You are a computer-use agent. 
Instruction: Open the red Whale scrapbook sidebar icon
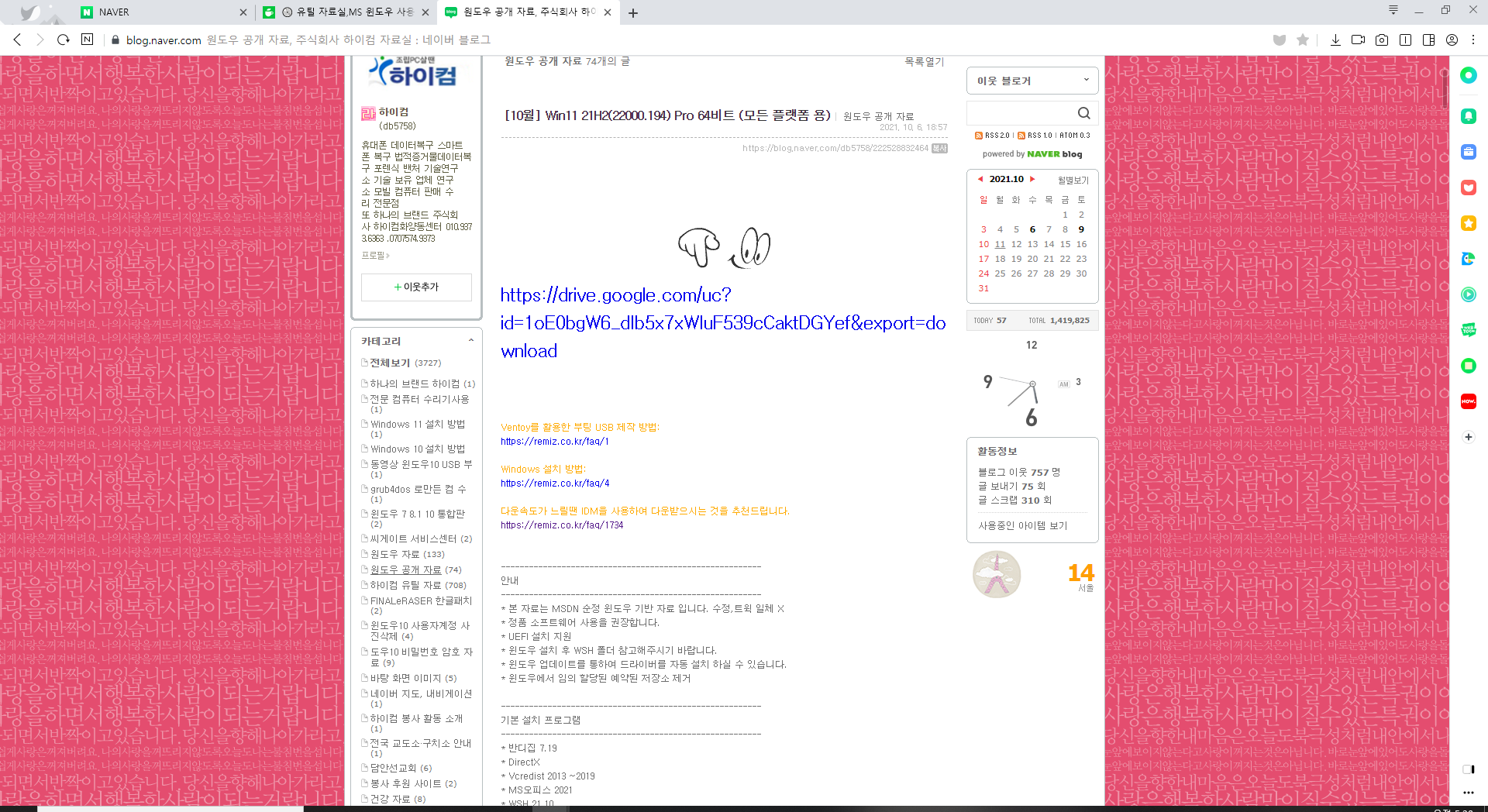1468,188
